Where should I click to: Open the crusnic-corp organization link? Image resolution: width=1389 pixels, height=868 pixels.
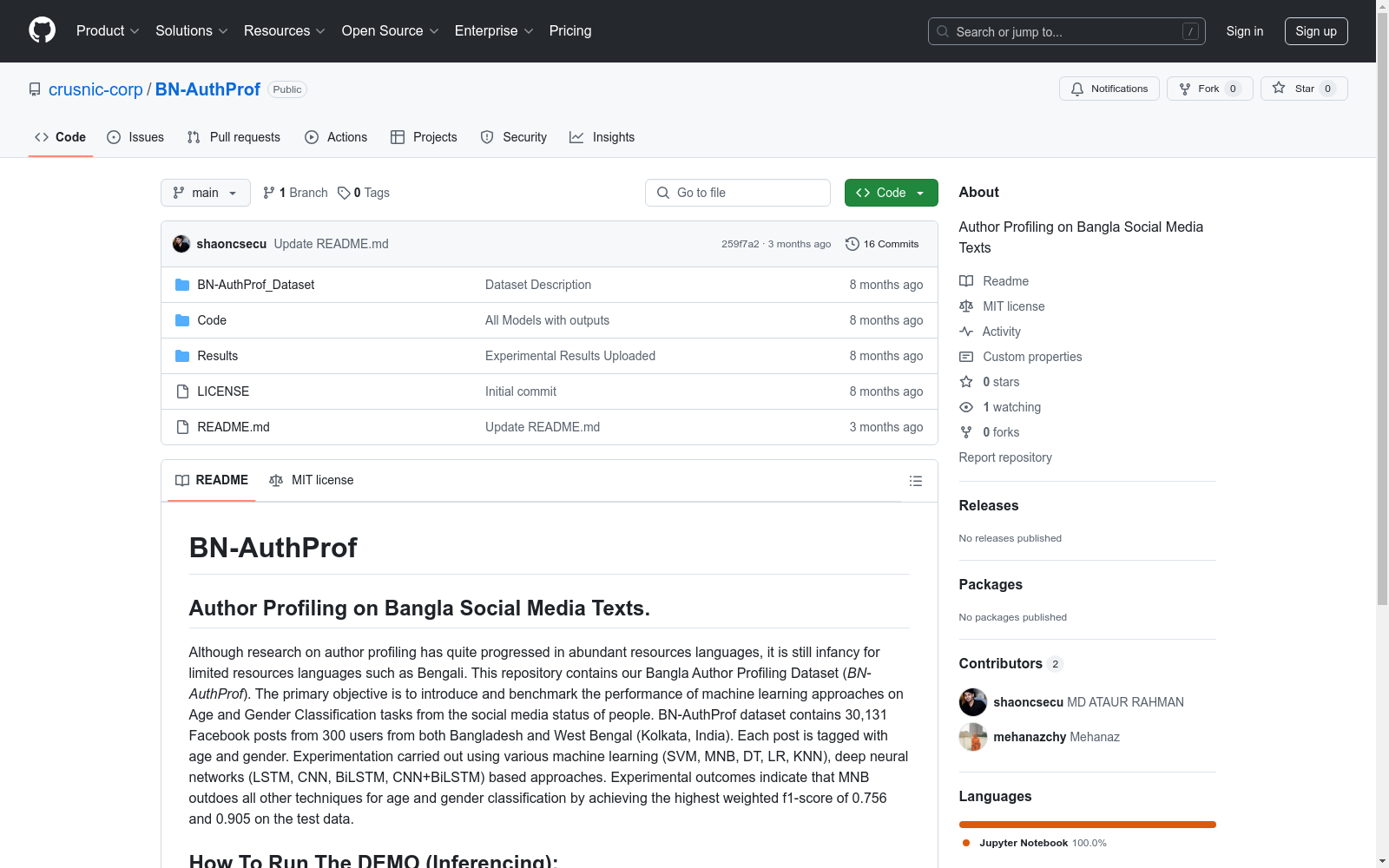pyautogui.click(x=95, y=89)
